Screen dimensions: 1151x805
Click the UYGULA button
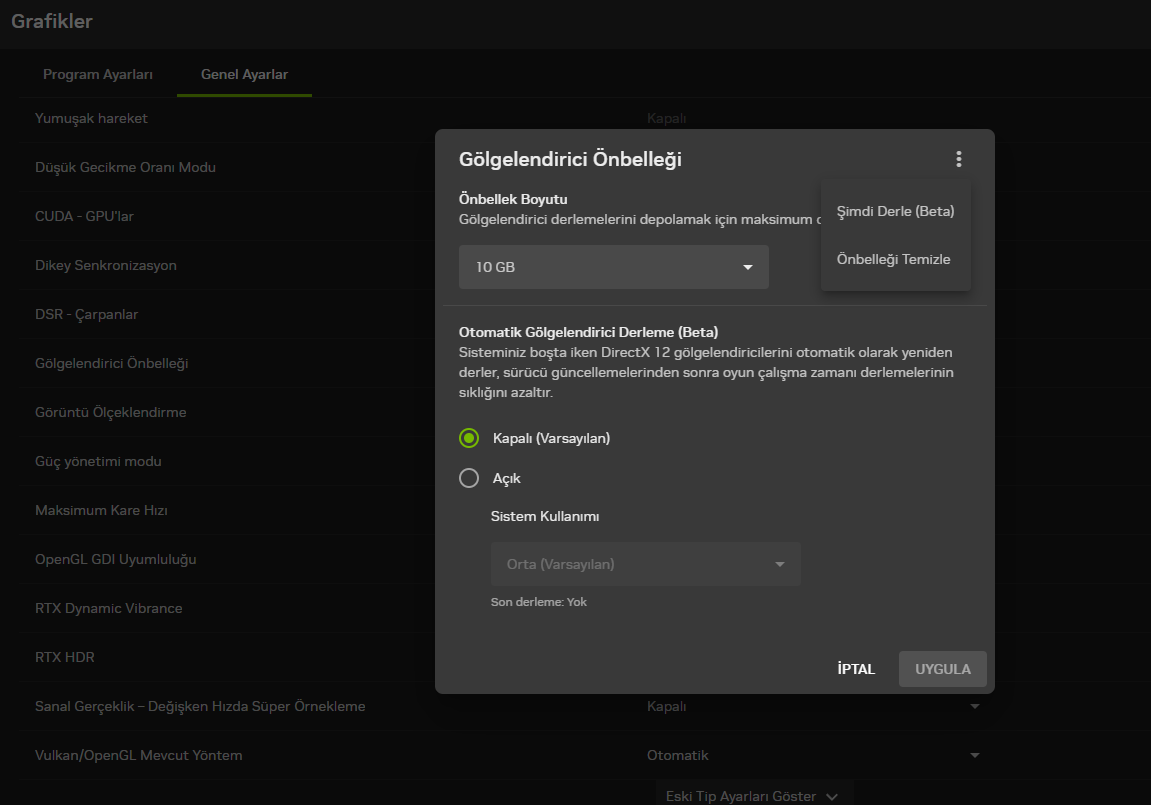[x=943, y=669]
